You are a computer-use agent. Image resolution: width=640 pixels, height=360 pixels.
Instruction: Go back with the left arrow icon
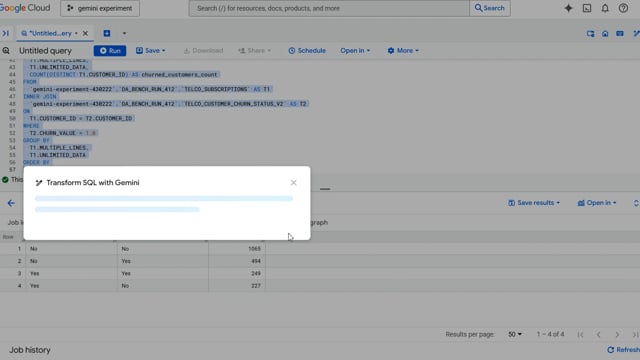[11, 203]
